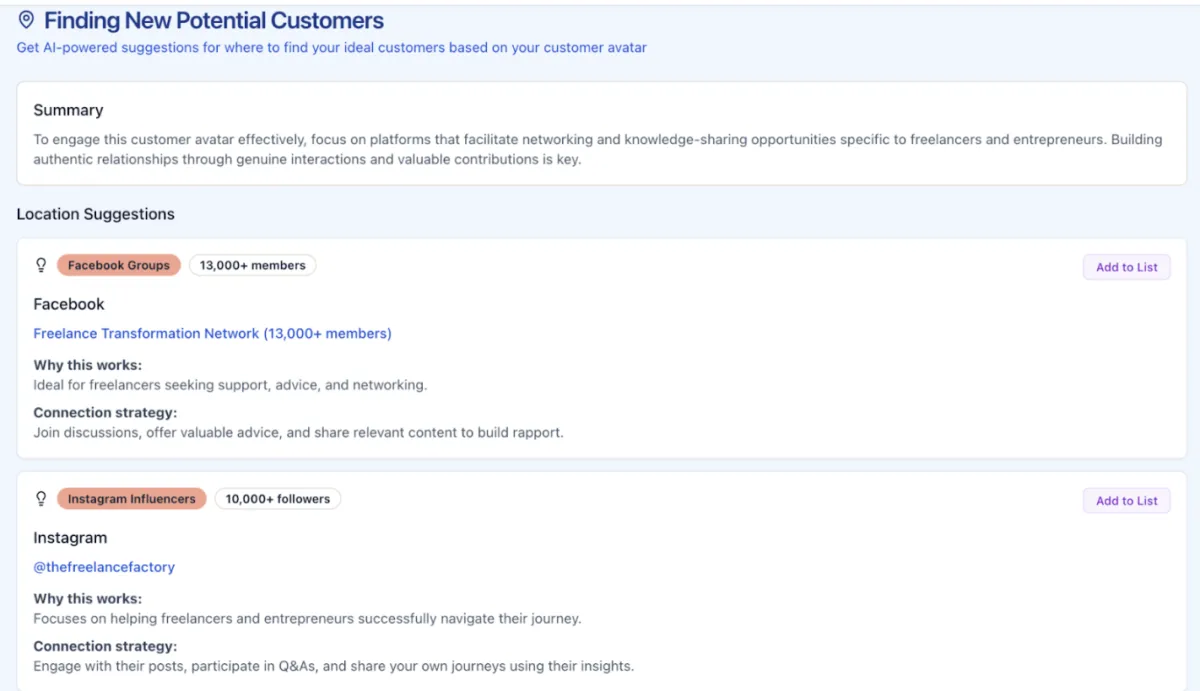
Task: Click the 13,000+ members badge
Action: coord(252,265)
